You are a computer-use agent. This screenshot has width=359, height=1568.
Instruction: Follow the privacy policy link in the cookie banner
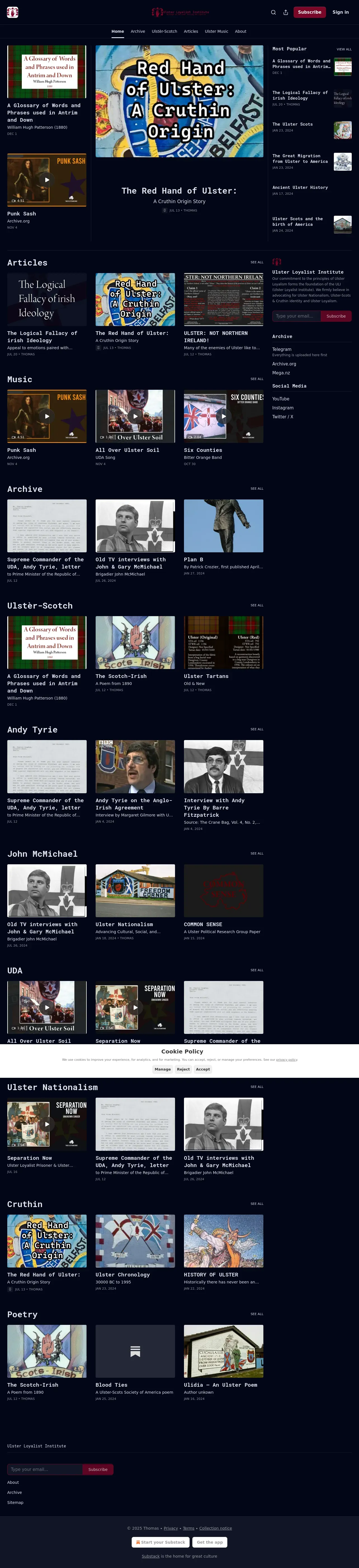click(x=287, y=1060)
